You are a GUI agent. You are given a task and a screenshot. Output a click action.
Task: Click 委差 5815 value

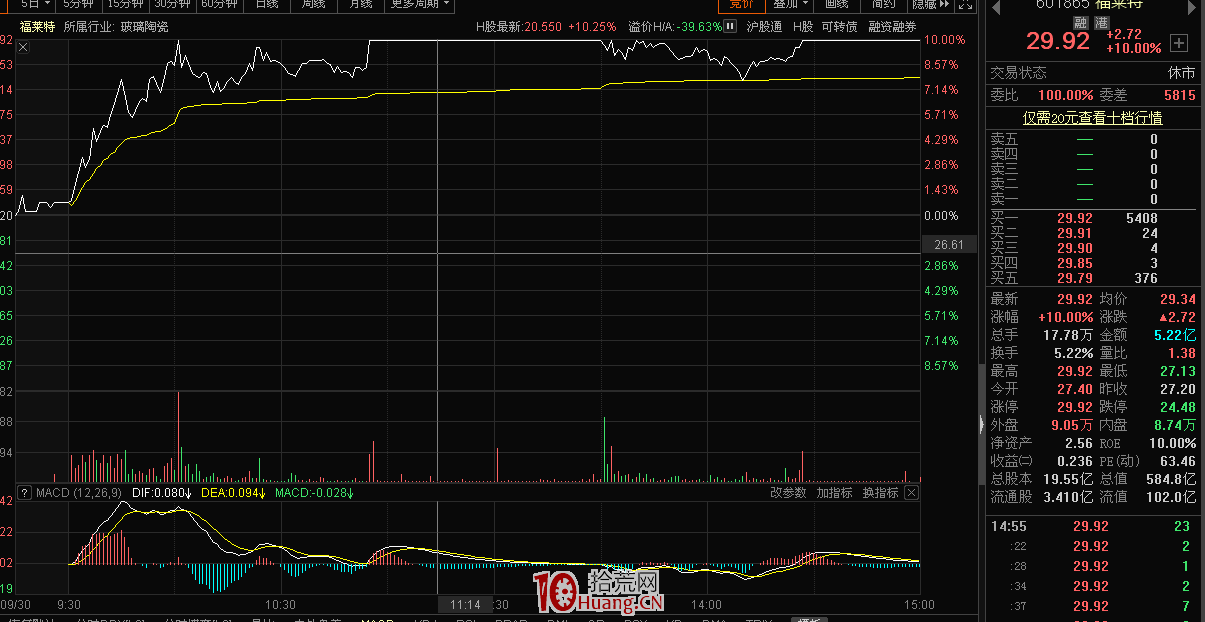(1180, 95)
